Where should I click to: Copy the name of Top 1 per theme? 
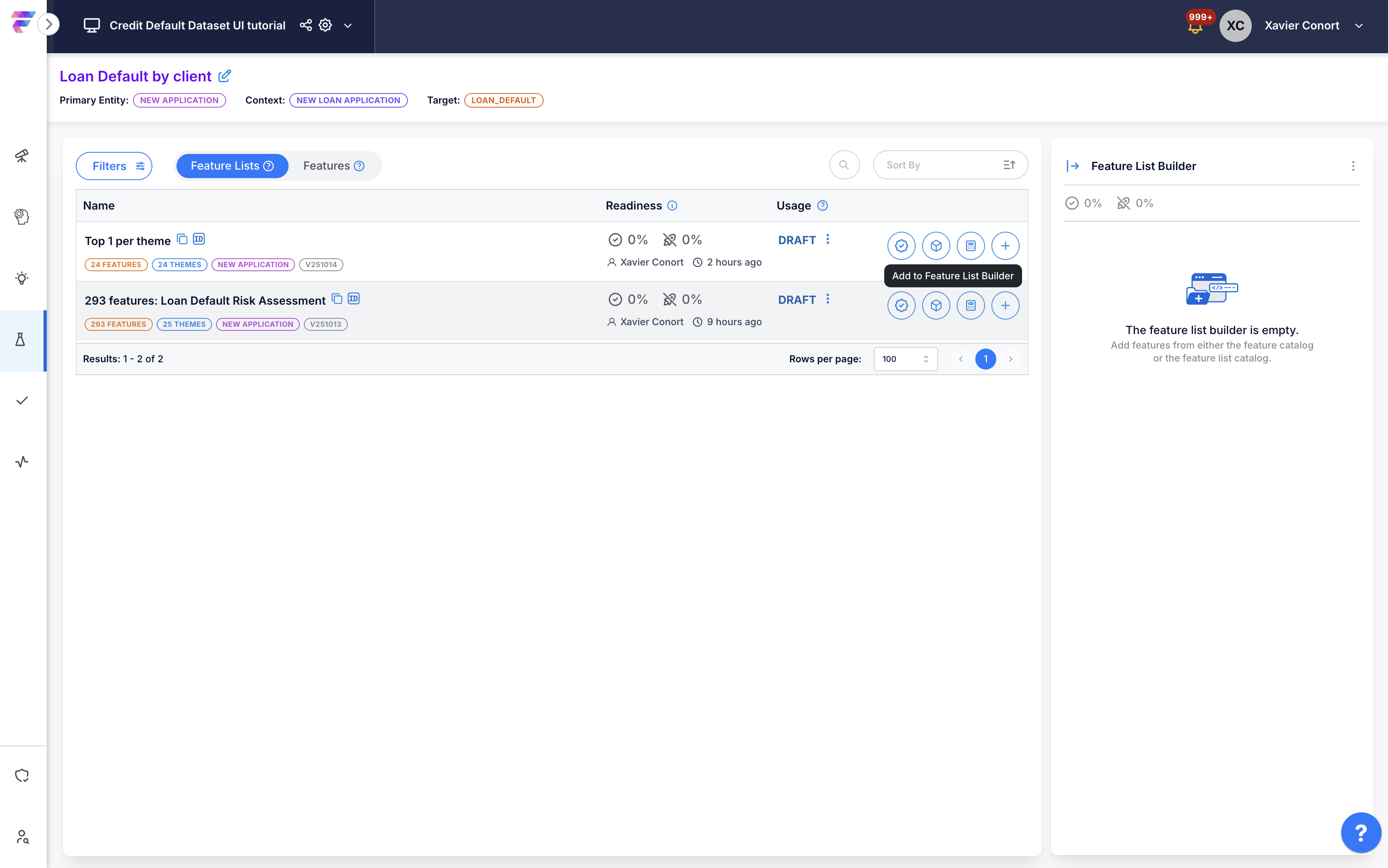[x=182, y=239]
